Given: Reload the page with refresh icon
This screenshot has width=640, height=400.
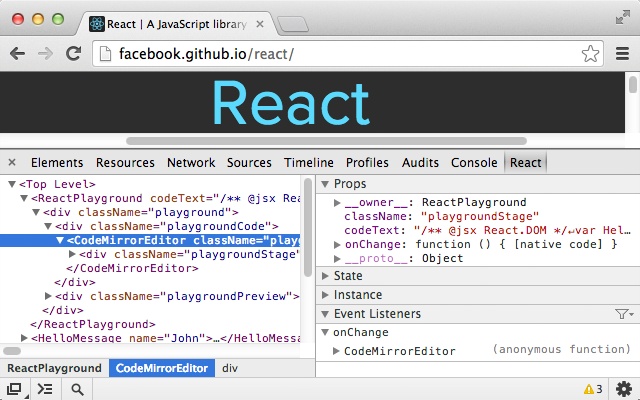Looking at the screenshot, I should [73, 53].
